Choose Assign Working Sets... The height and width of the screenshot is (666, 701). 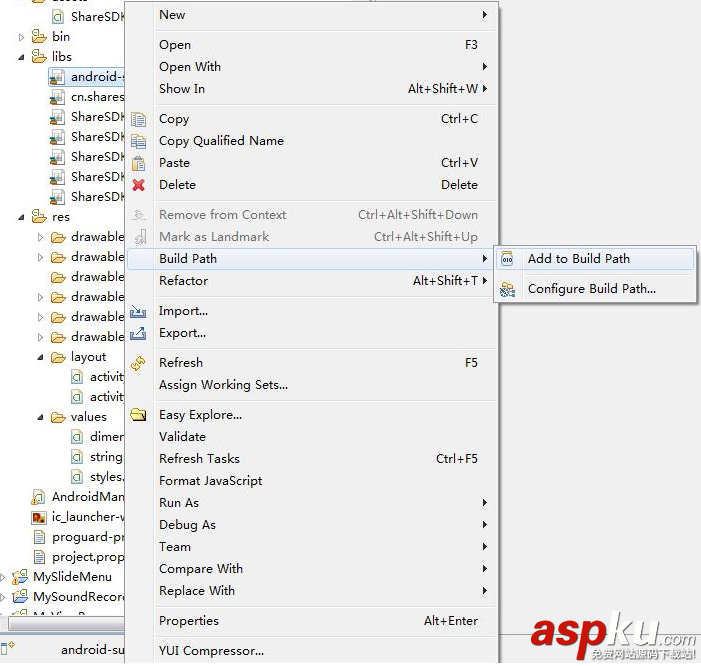coord(313,385)
